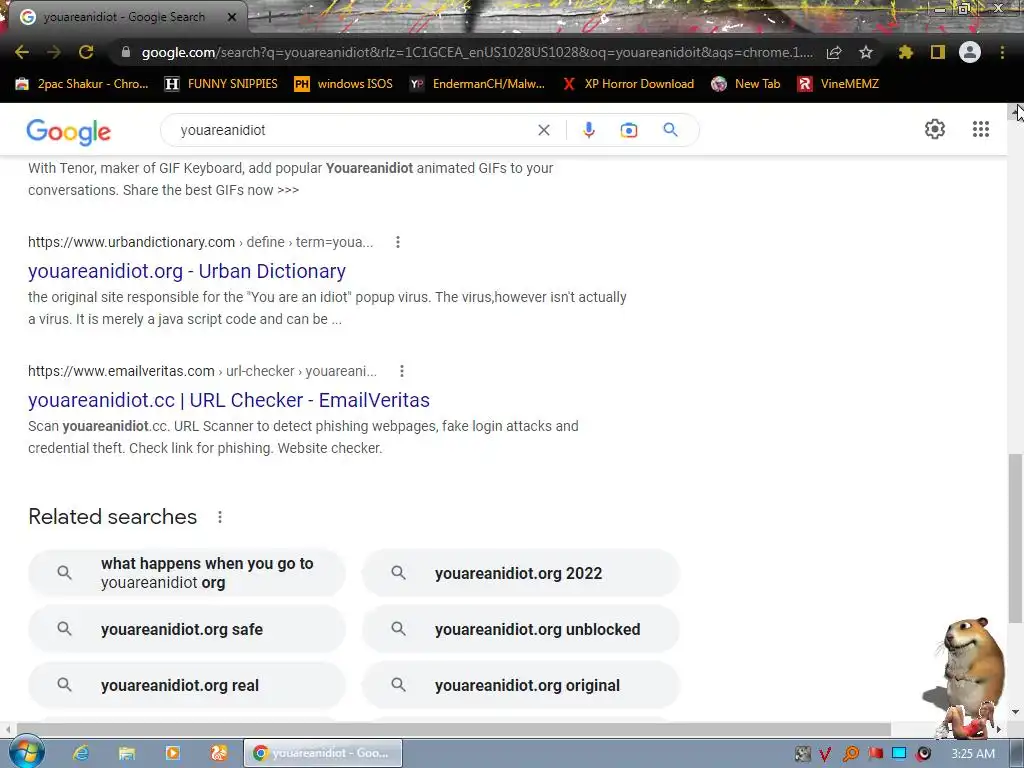Open the options menu for the EmailVeritas result

pyautogui.click(x=402, y=371)
